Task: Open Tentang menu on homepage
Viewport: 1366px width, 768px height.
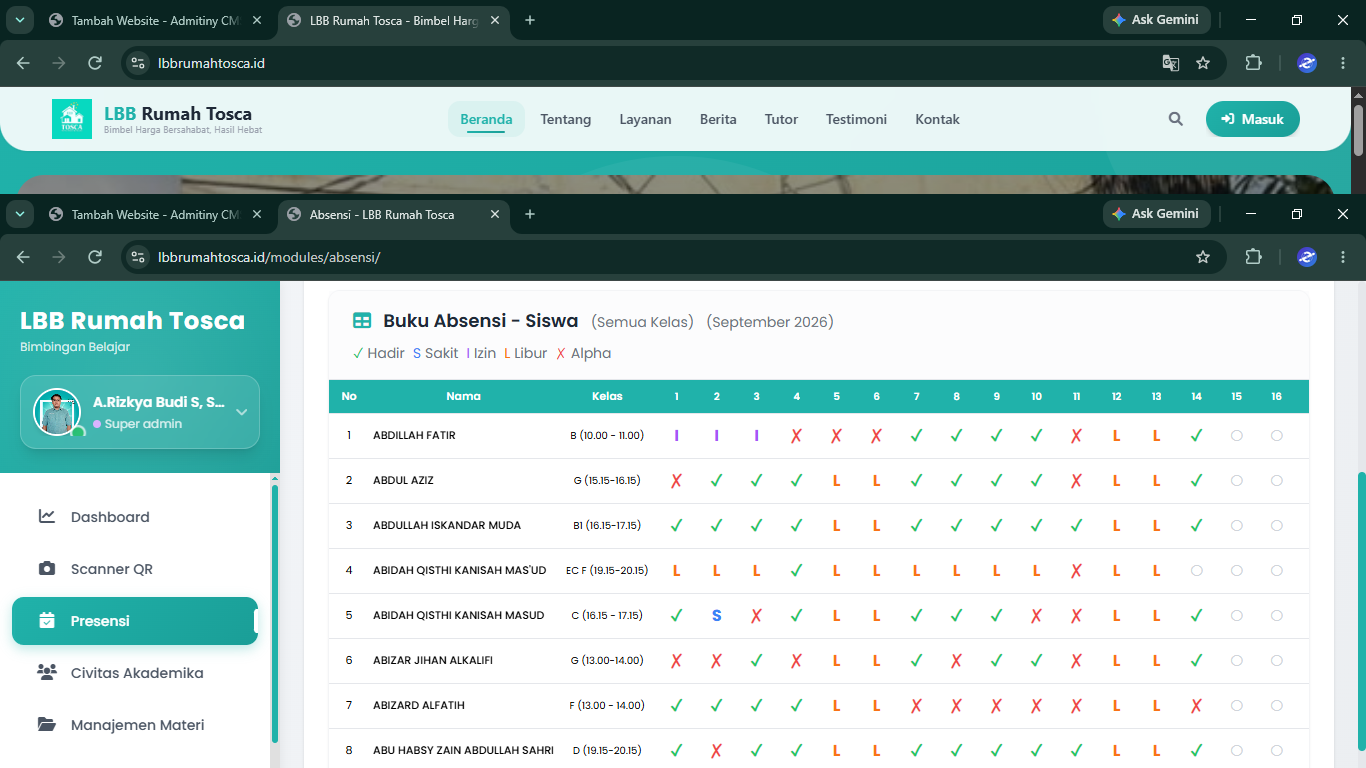Action: (566, 119)
